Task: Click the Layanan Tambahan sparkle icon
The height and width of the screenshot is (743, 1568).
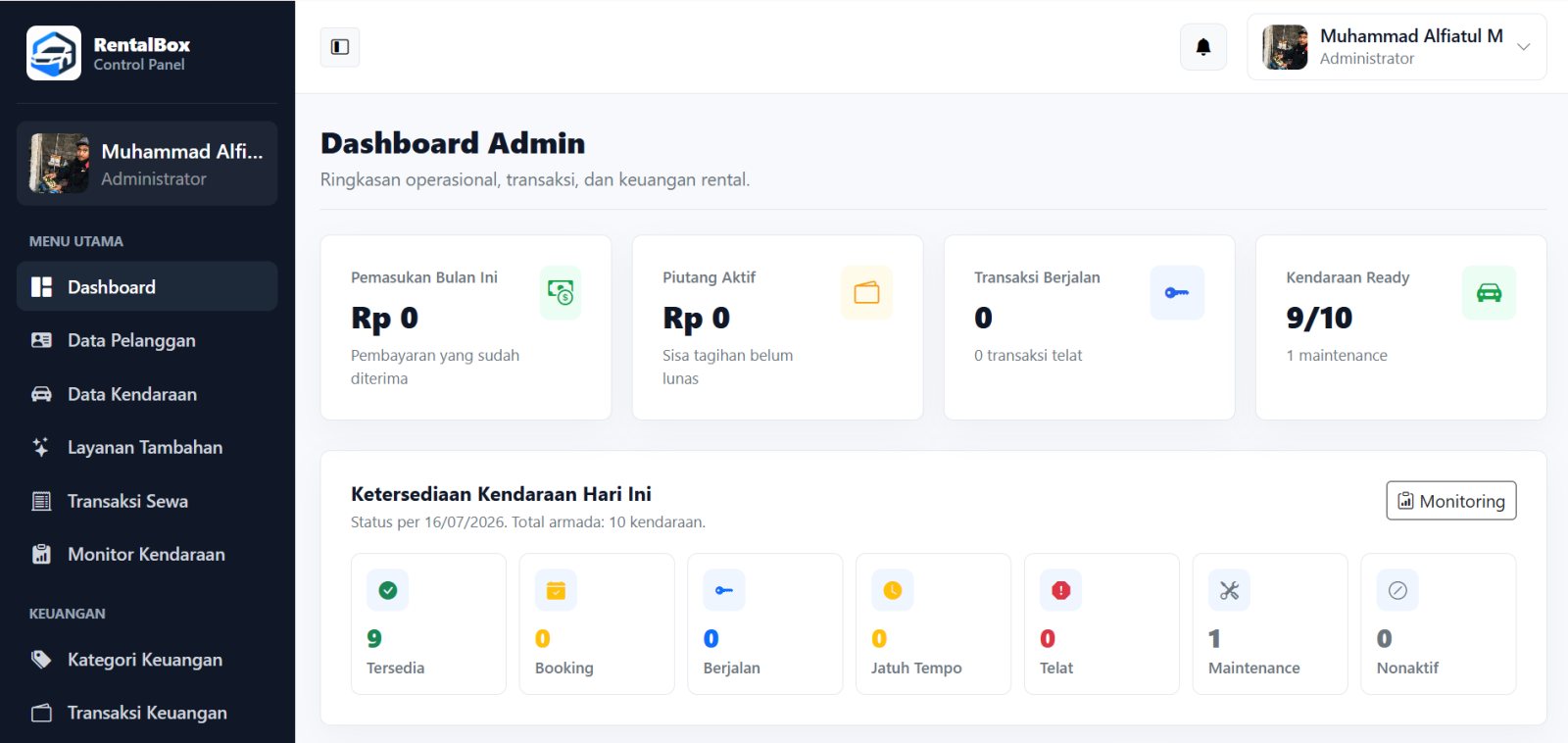Action: pos(41,447)
